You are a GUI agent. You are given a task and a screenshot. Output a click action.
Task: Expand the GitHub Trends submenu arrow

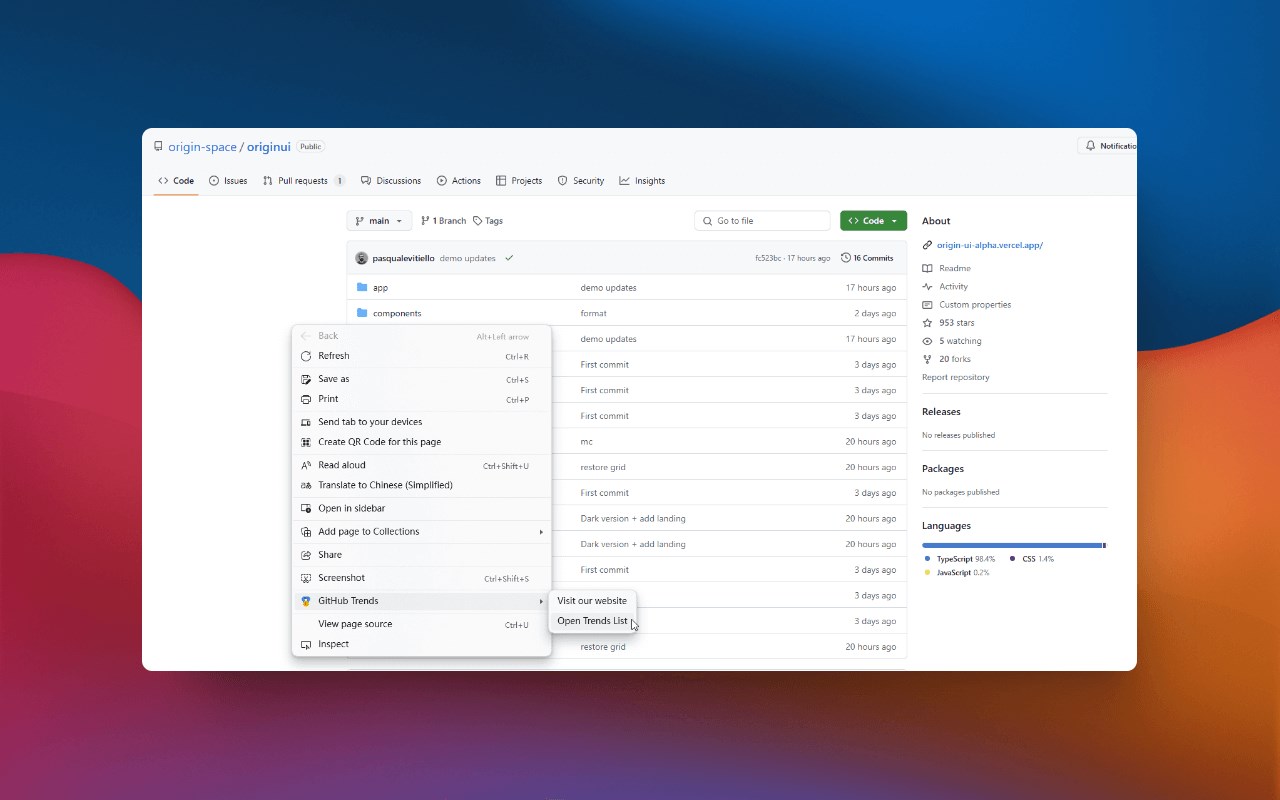[x=541, y=601]
